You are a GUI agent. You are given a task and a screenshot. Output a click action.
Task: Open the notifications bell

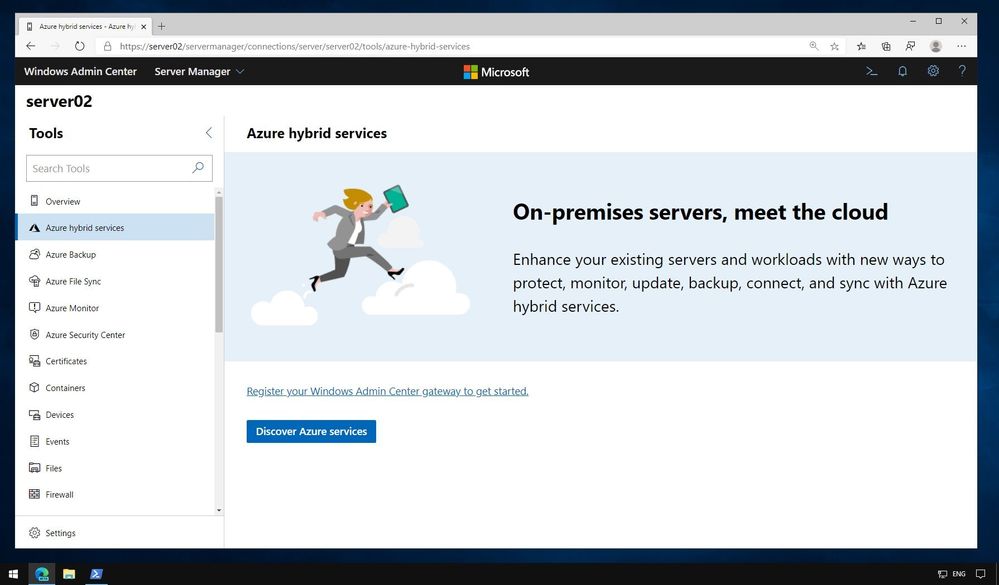(x=902, y=71)
